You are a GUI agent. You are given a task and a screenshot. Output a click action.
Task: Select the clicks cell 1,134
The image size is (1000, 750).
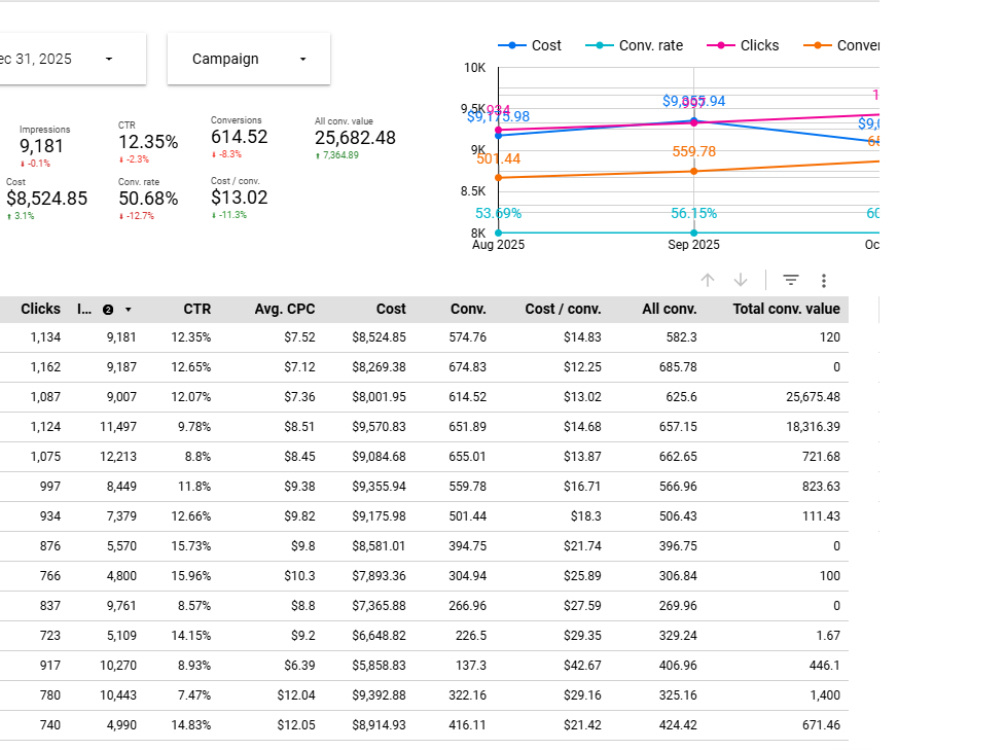point(45,337)
